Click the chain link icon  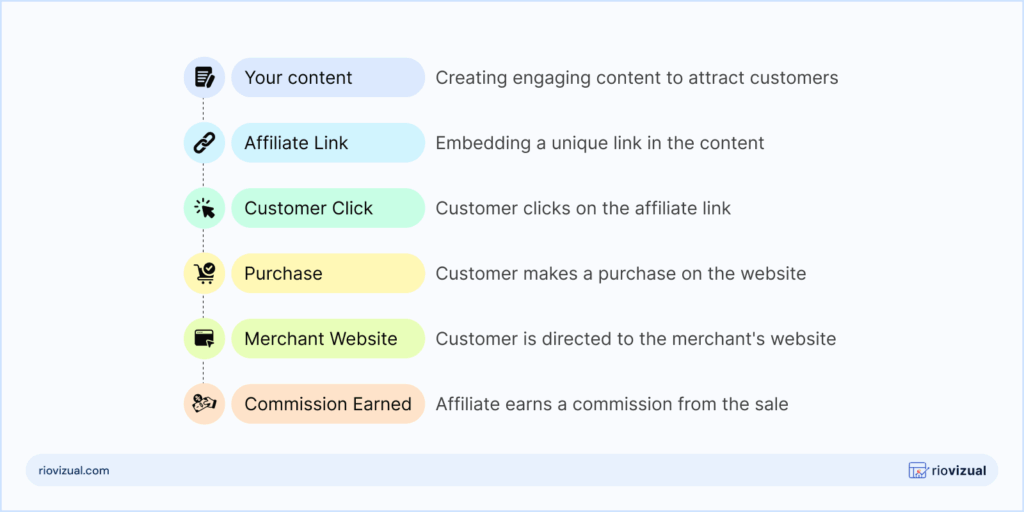[x=204, y=143]
